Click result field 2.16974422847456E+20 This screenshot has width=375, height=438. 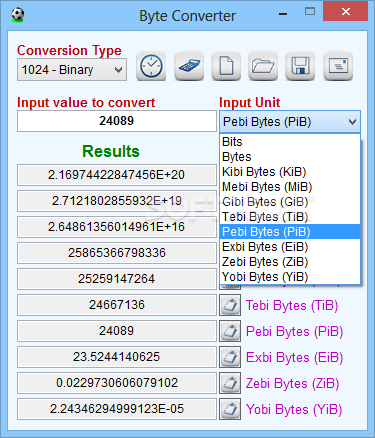tap(117, 175)
